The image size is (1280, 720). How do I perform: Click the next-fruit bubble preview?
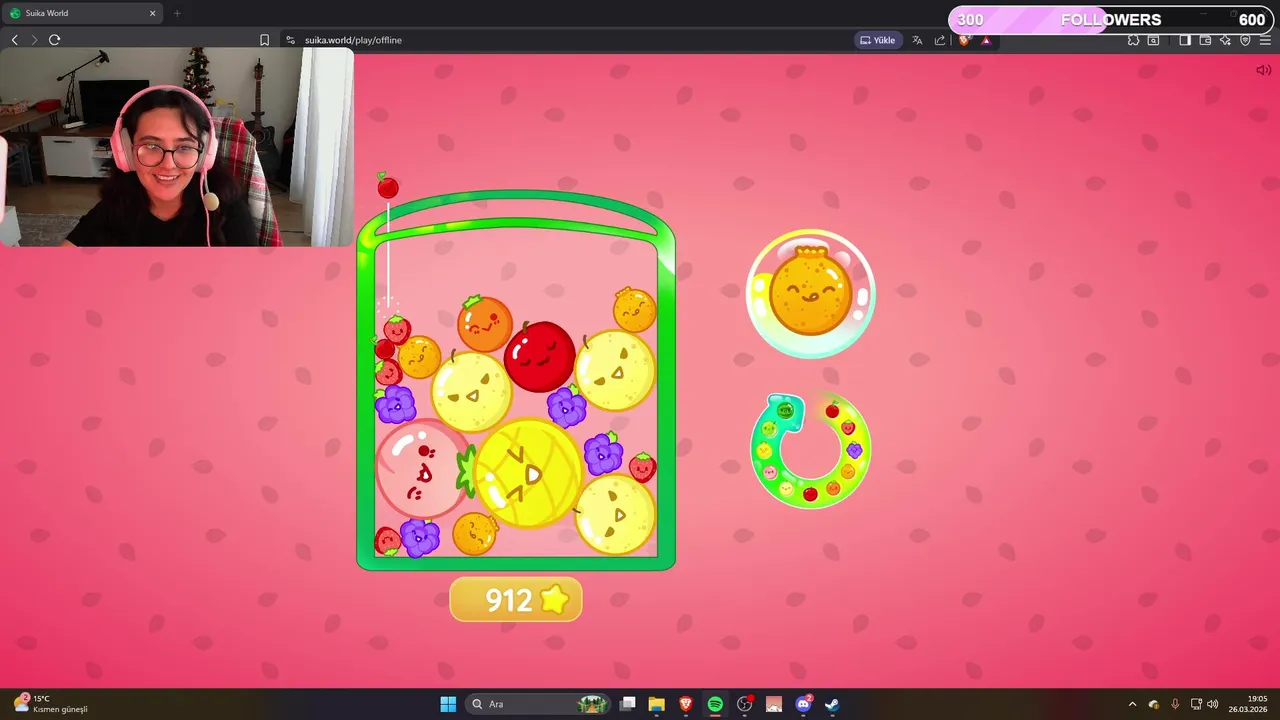click(x=811, y=294)
